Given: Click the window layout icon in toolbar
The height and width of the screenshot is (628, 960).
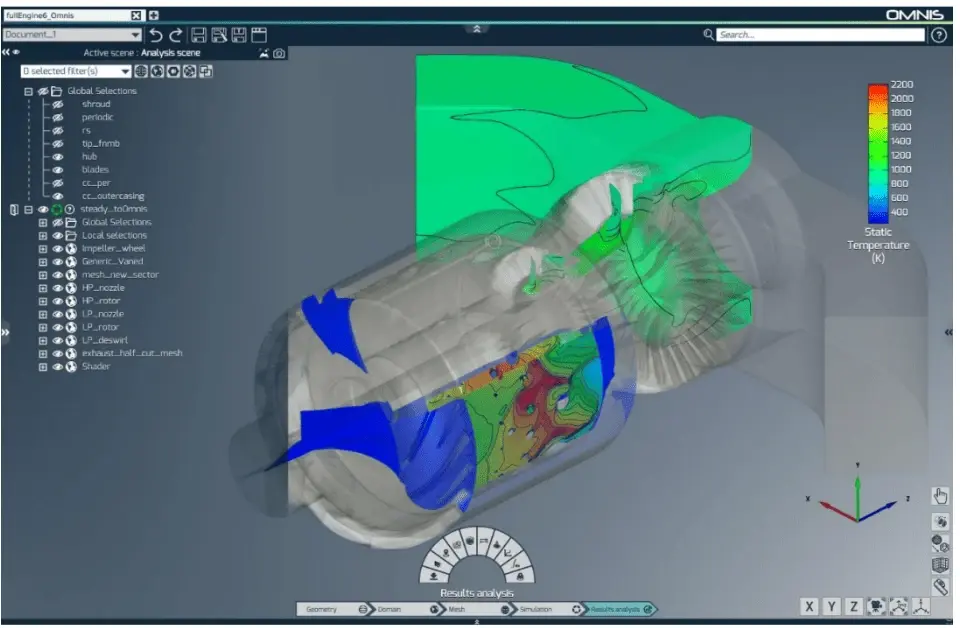Looking at the screenshot, I should 259,35.
